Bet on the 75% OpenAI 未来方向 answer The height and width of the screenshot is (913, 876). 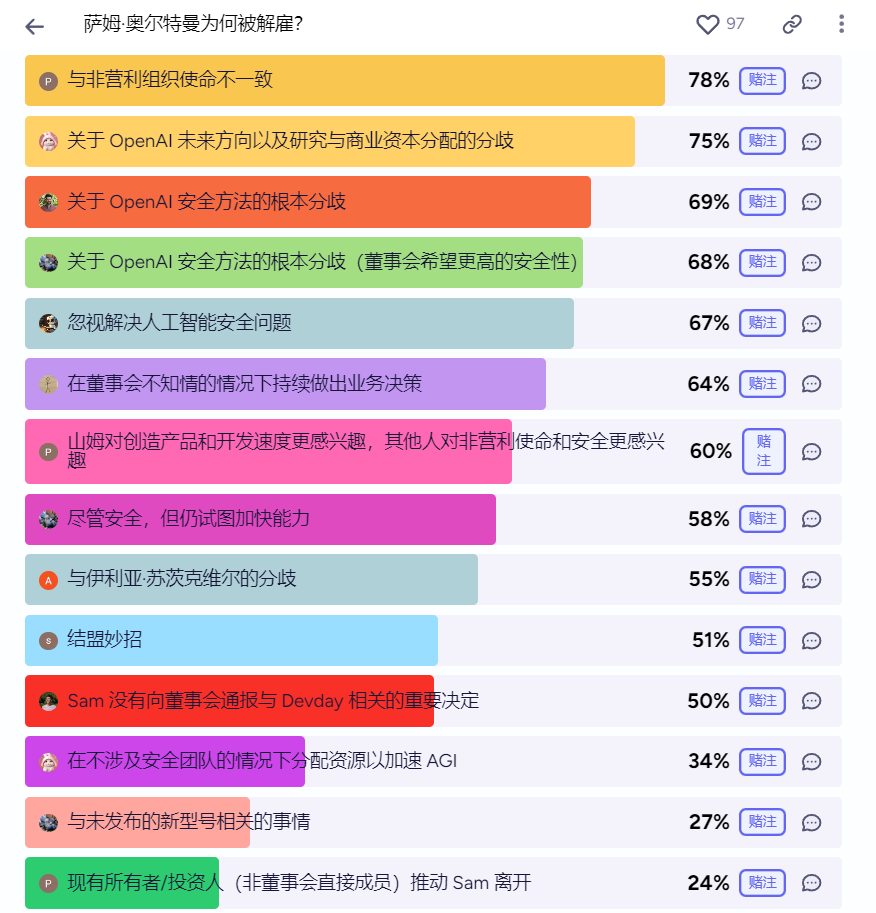click(x=762, y=141)
